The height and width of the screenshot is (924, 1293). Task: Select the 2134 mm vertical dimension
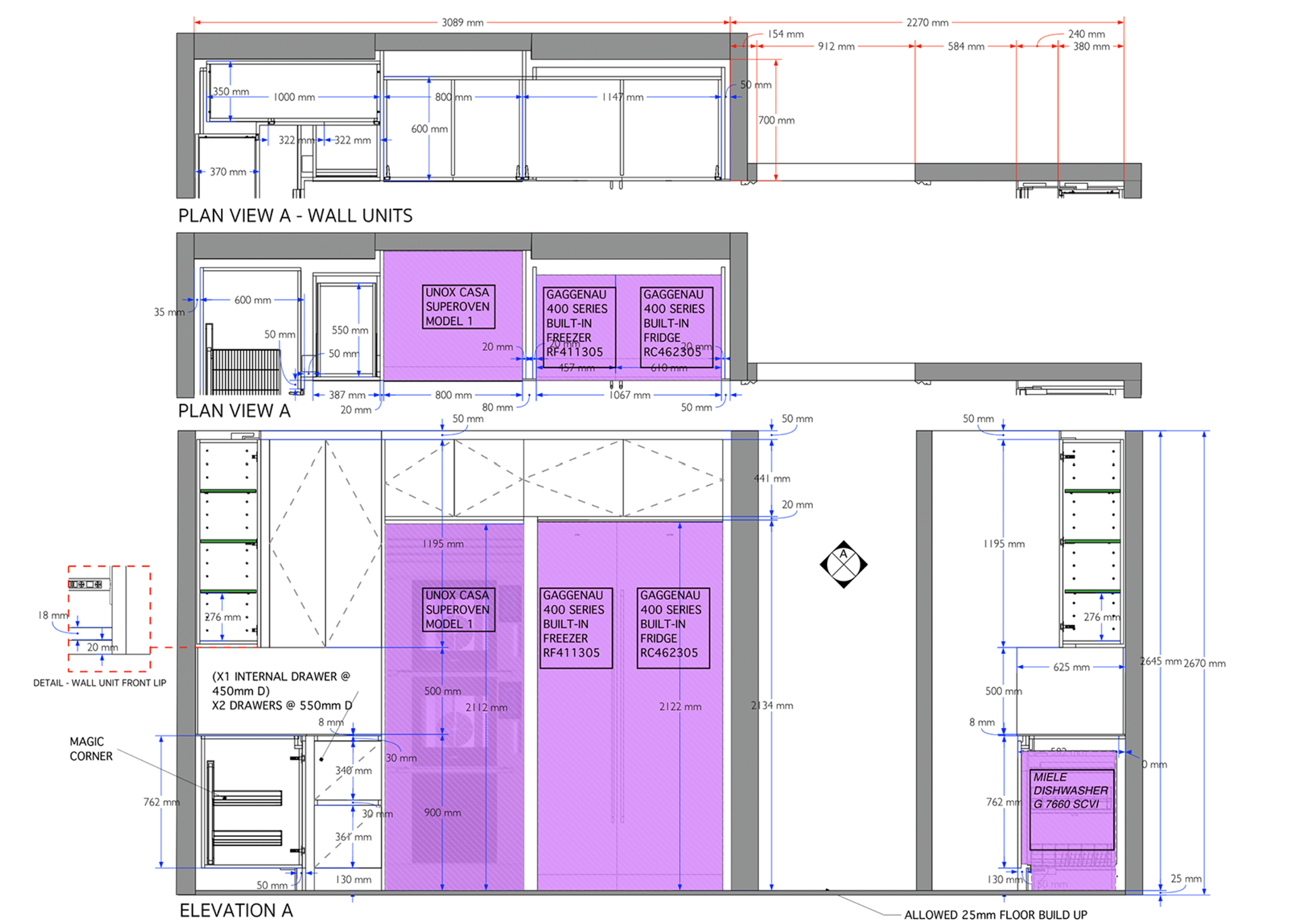click(772, 705)
